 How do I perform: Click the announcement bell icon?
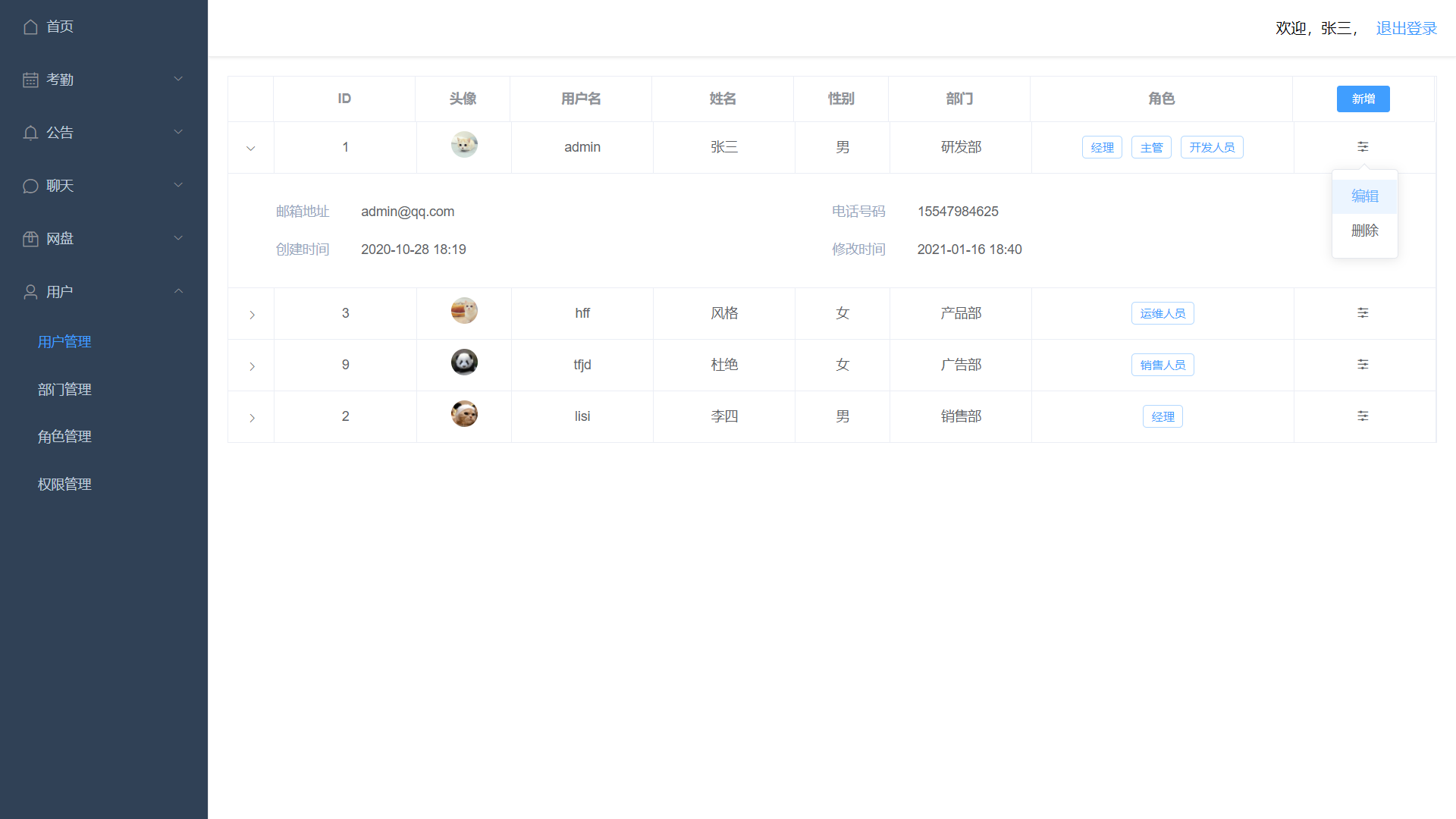pos(30,133)
